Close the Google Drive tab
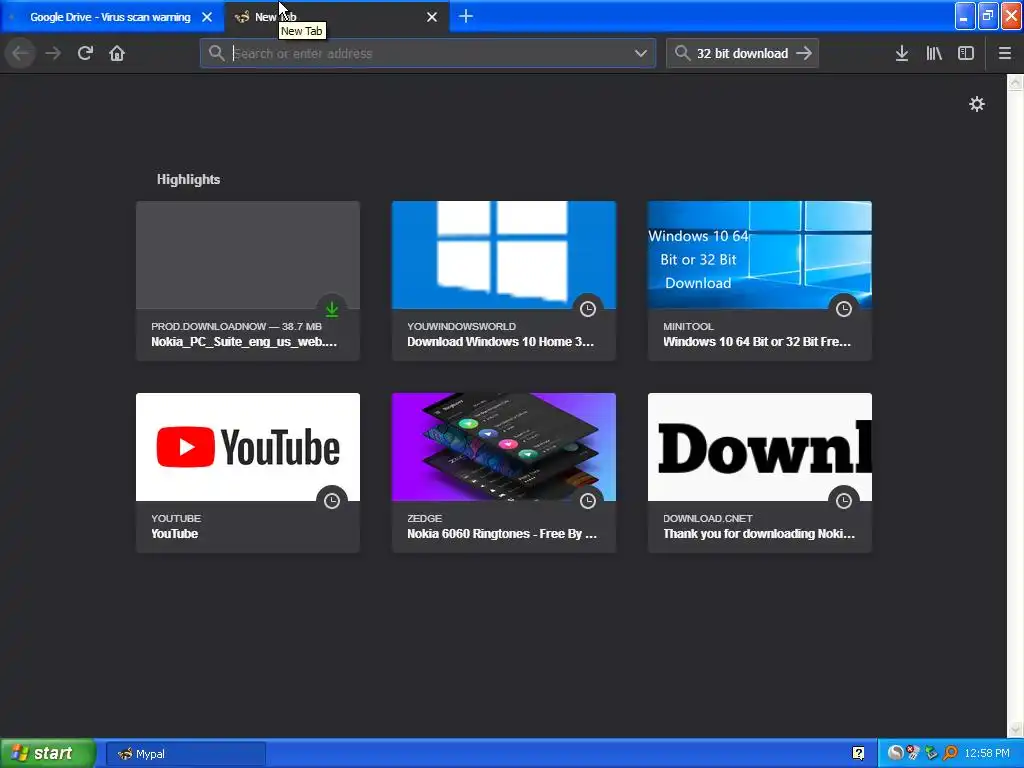The height and width of the screenshot is (768, 1024). 207,17
